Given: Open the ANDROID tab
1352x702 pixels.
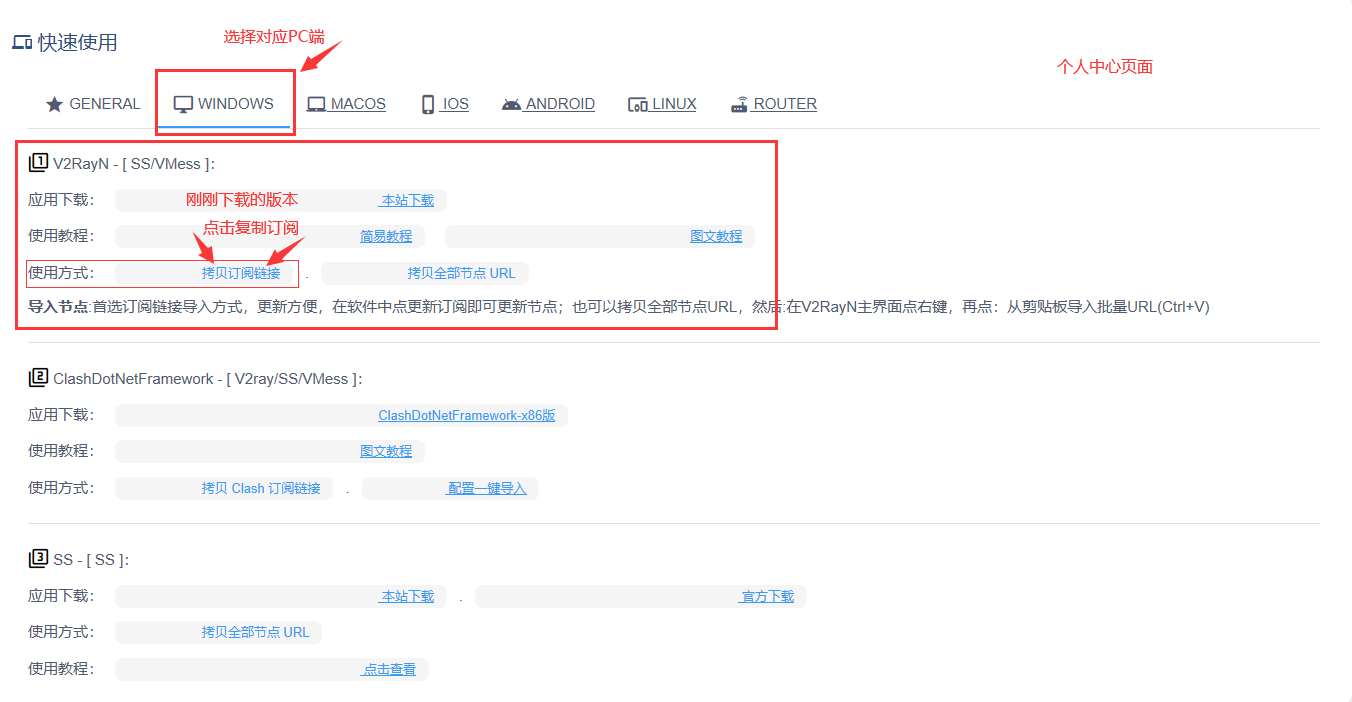Looking at the screenshot, I should (548, 104).
